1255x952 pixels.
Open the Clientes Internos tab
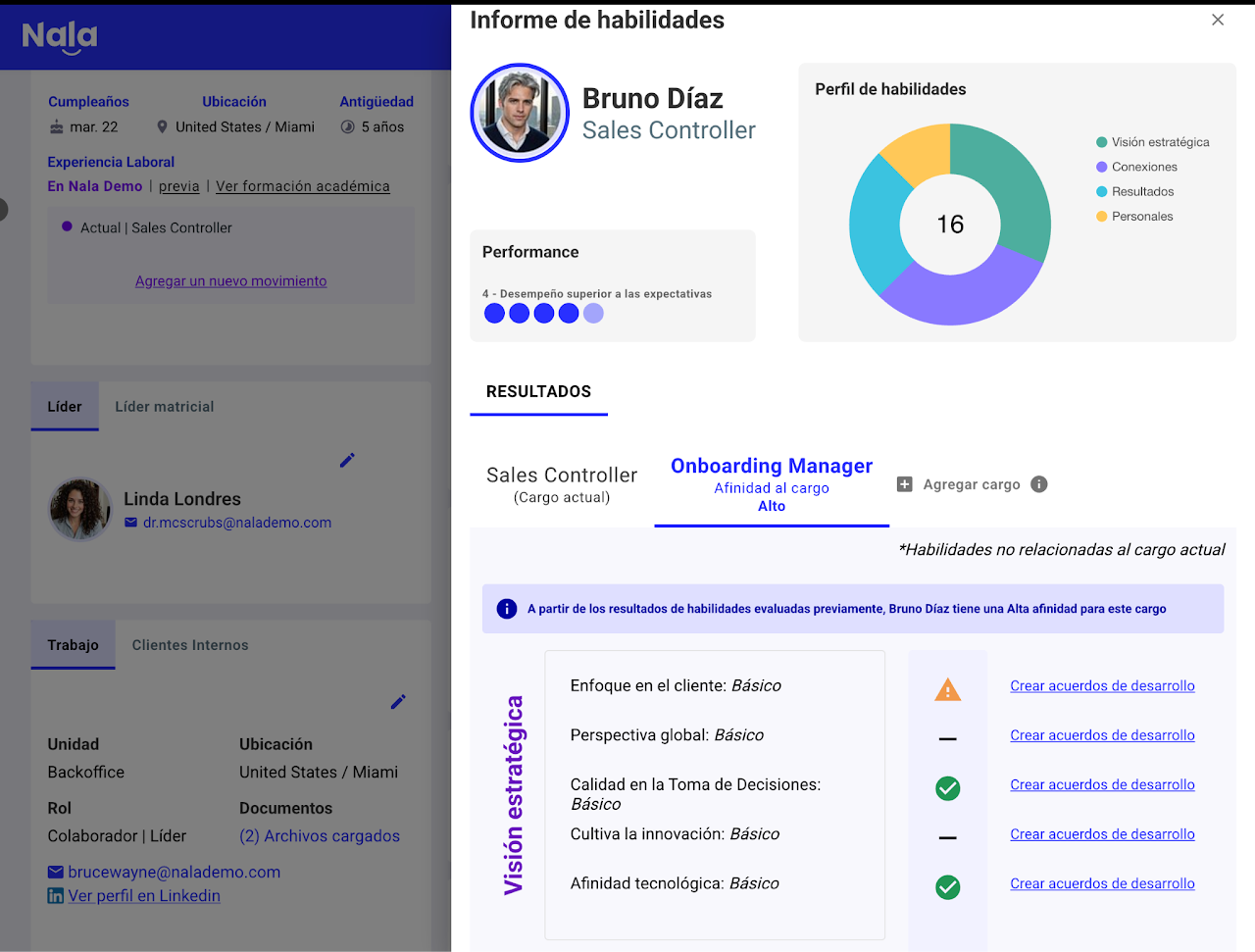[190, 645]
